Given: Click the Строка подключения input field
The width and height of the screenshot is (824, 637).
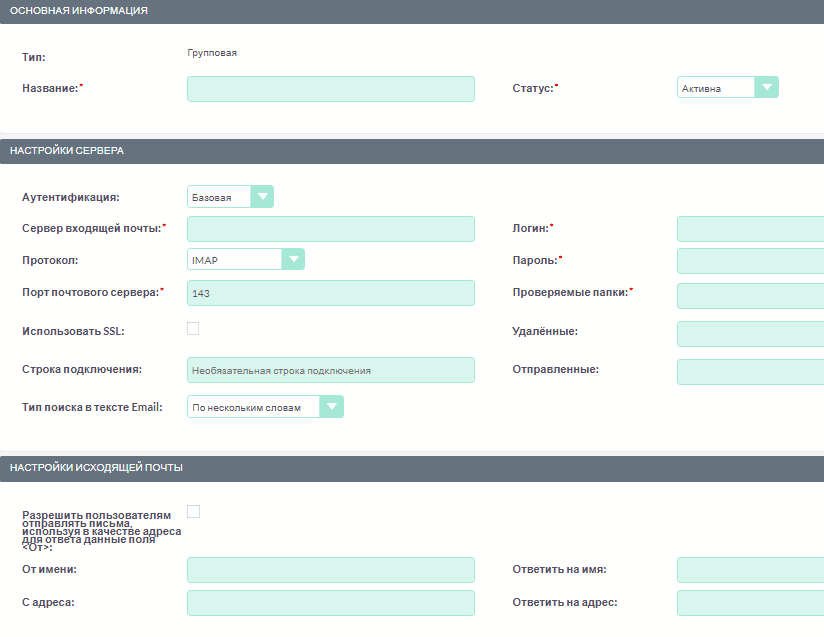Looking at the screenshot, I should (x=330, y=370).
